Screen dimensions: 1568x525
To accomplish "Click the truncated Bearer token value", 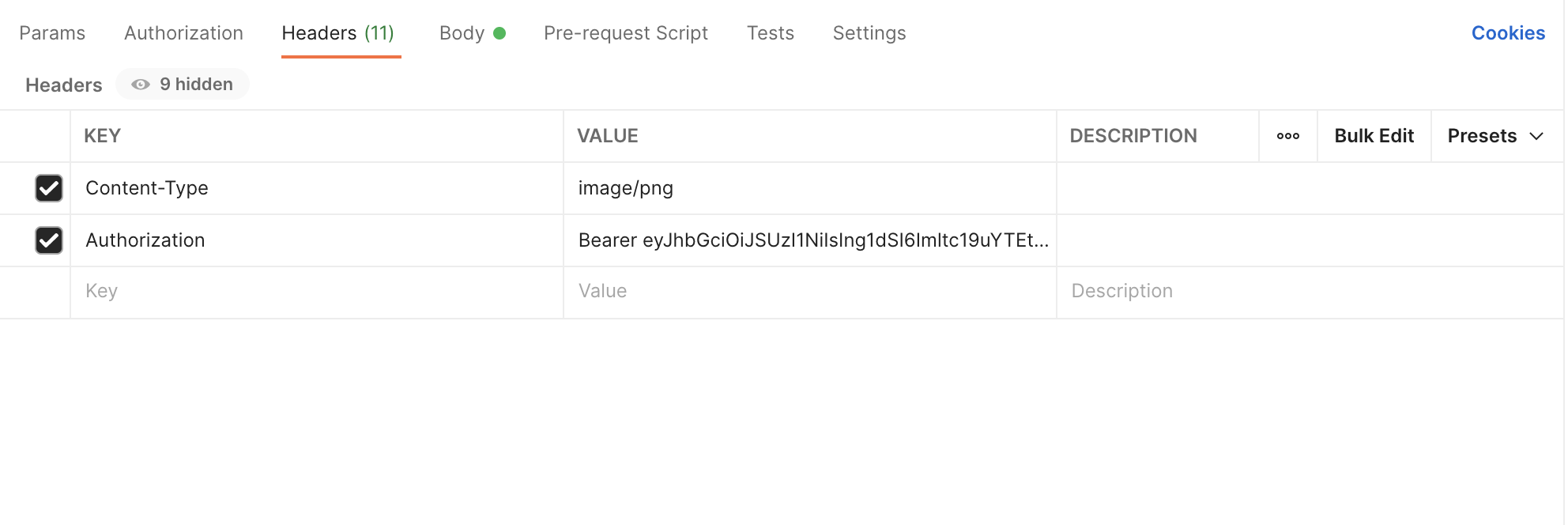I will [812, 240].
